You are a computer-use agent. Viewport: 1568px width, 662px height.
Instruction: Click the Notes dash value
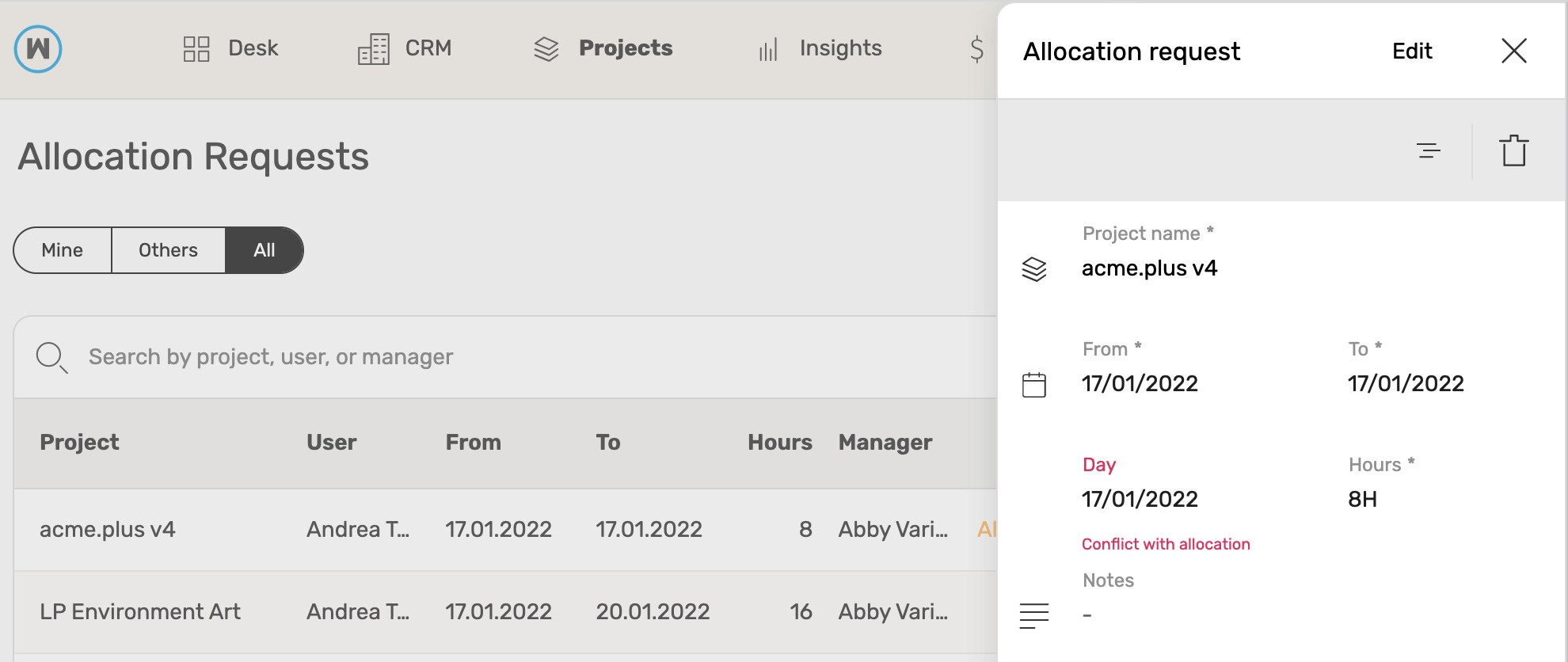click(x=1087, y=615)
